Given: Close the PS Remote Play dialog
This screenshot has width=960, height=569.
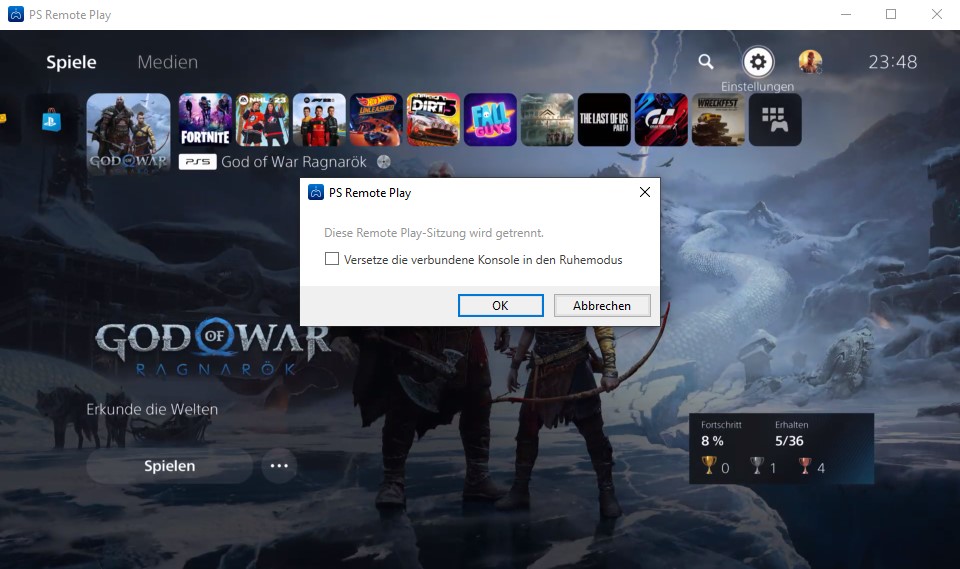Looking at the screenshot, I should point(645,192).
